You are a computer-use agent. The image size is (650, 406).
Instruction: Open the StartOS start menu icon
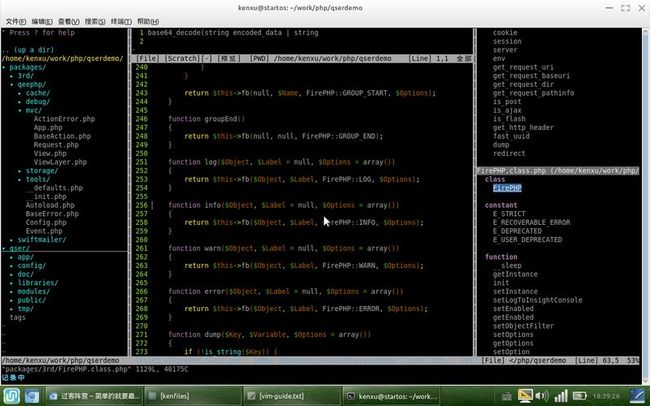(11, 396)
